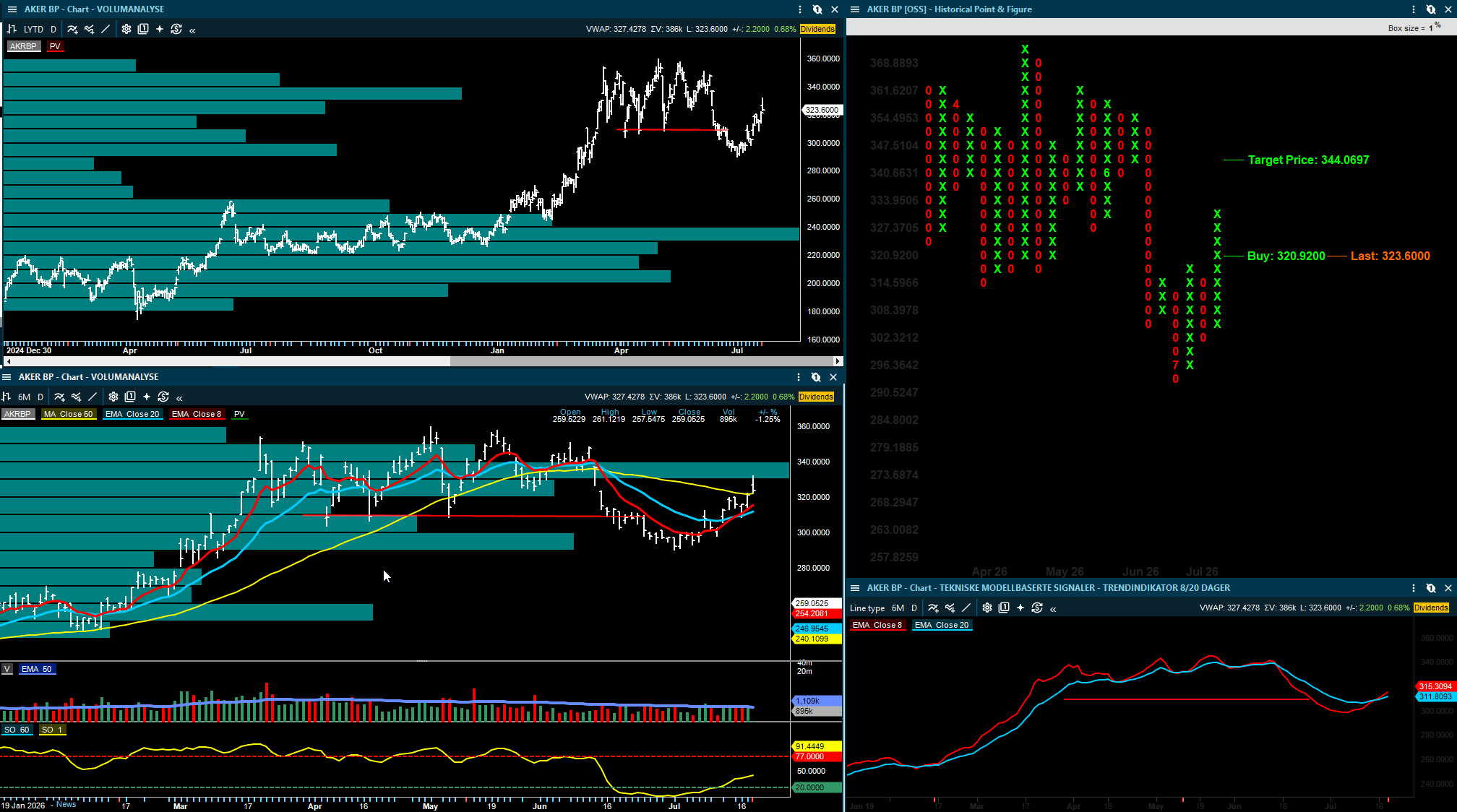Toggle PV tag in top chart

coord(55,46)
